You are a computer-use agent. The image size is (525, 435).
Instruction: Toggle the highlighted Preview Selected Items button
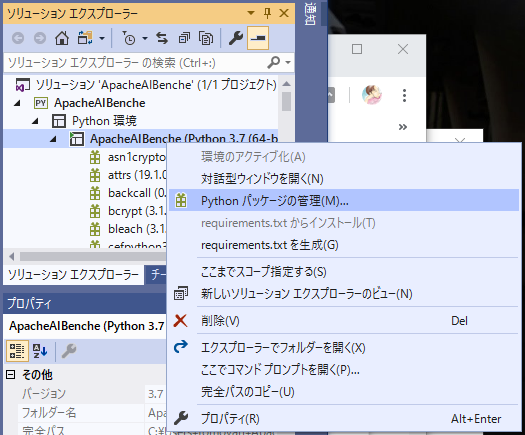(x=258, y=38)
